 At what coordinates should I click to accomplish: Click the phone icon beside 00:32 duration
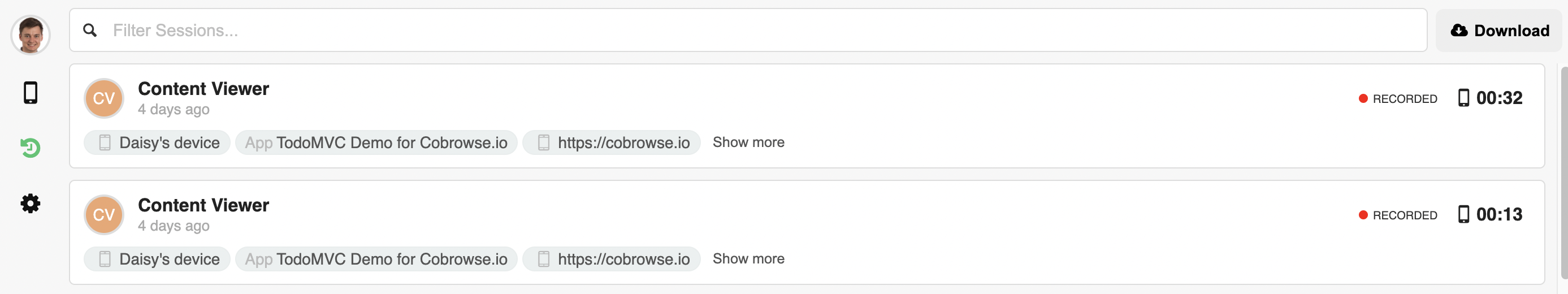[1463, 98]
